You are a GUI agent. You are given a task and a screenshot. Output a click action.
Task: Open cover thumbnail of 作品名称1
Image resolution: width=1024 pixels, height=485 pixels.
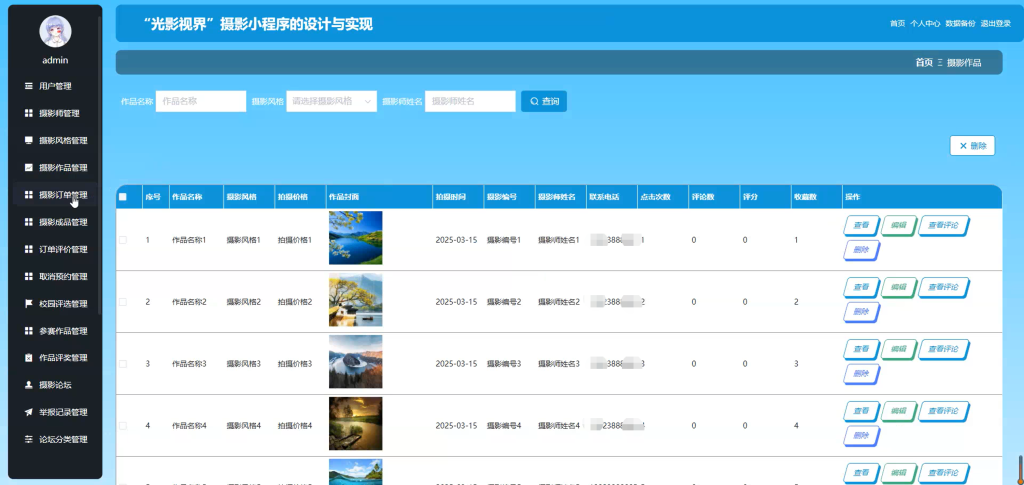pos(355,238)
